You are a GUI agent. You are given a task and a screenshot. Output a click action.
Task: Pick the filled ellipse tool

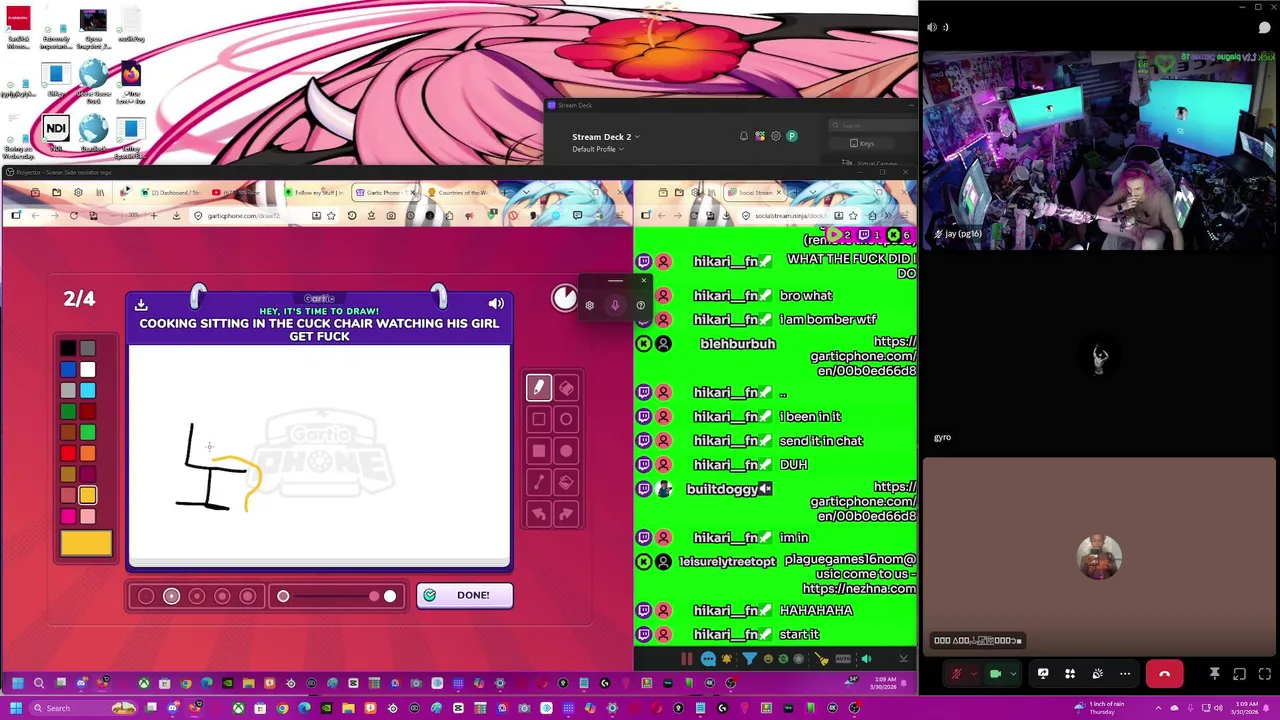pyautogui.click(x=566, y=451)
